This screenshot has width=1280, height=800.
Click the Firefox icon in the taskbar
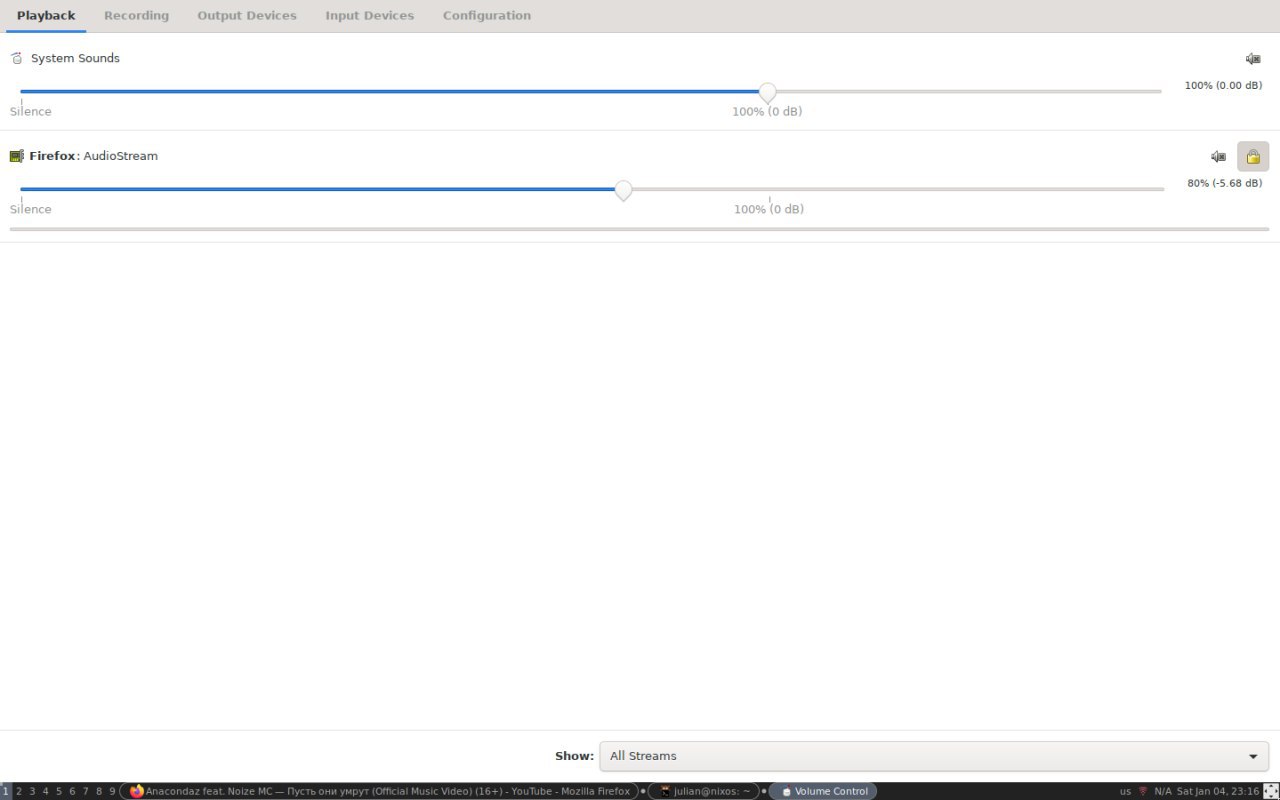(x=137, y=791)
